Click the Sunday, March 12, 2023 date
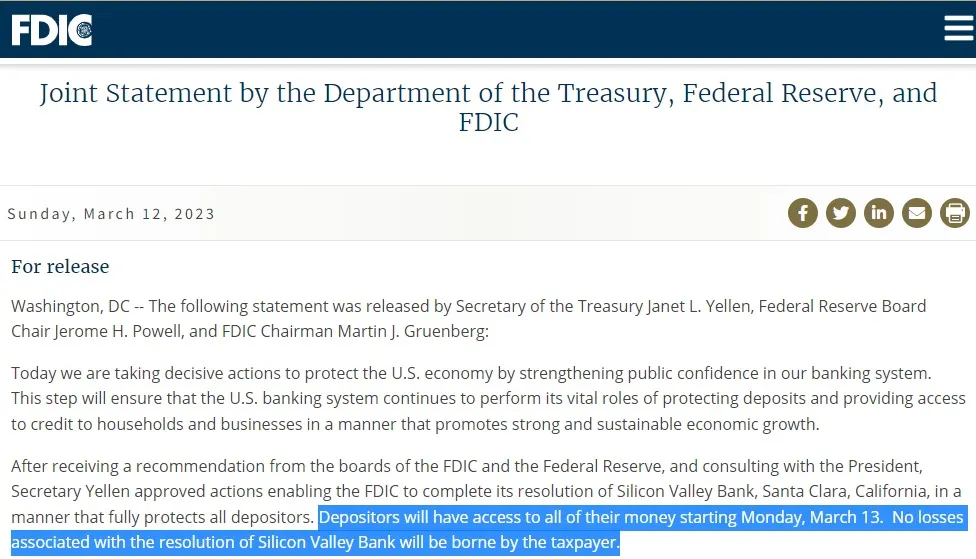This screenshot has width=976, height=559. [x=111, y=214]
